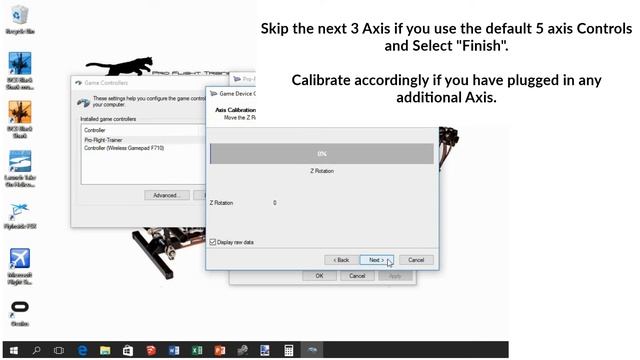Click Cancel in the properties dialog behind

click(357, 276)
